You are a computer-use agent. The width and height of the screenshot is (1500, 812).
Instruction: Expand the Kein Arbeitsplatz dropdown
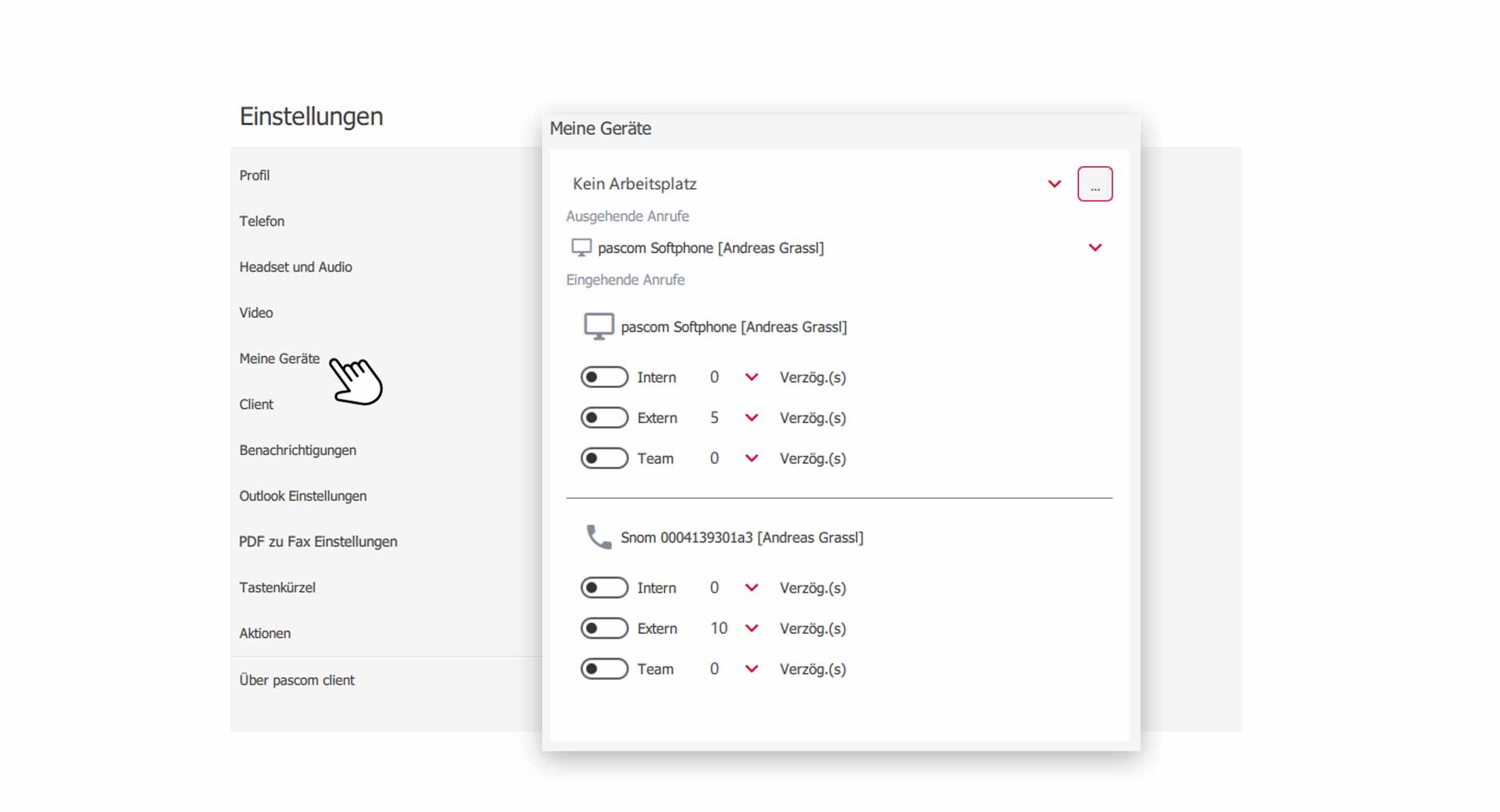1054,184
